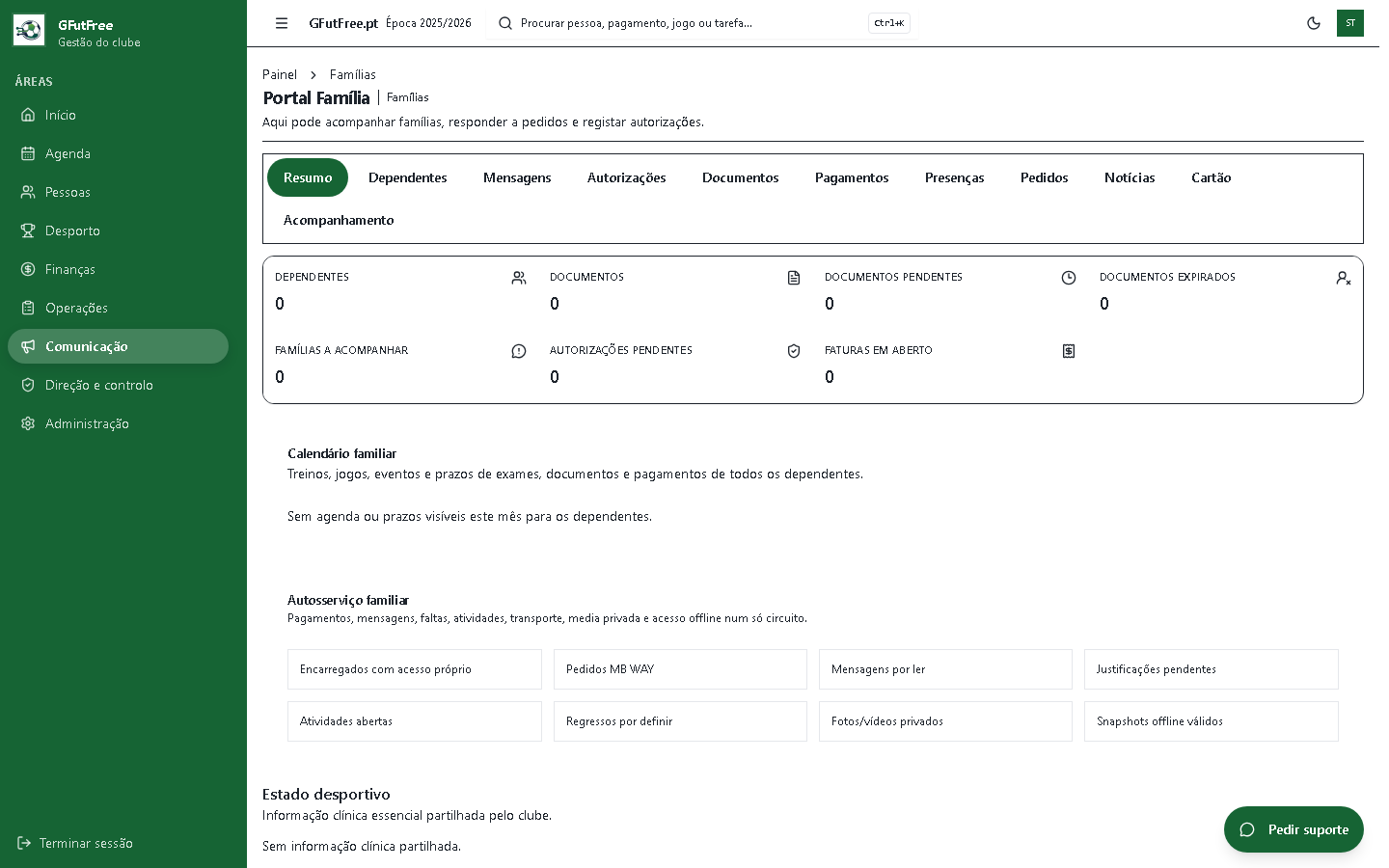Click the search magnifier icon

(x=505, y=23)
